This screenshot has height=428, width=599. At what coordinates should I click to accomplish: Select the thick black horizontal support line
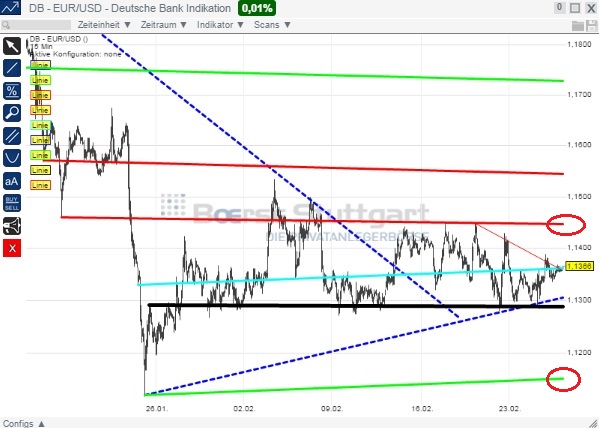click(356, 306)
